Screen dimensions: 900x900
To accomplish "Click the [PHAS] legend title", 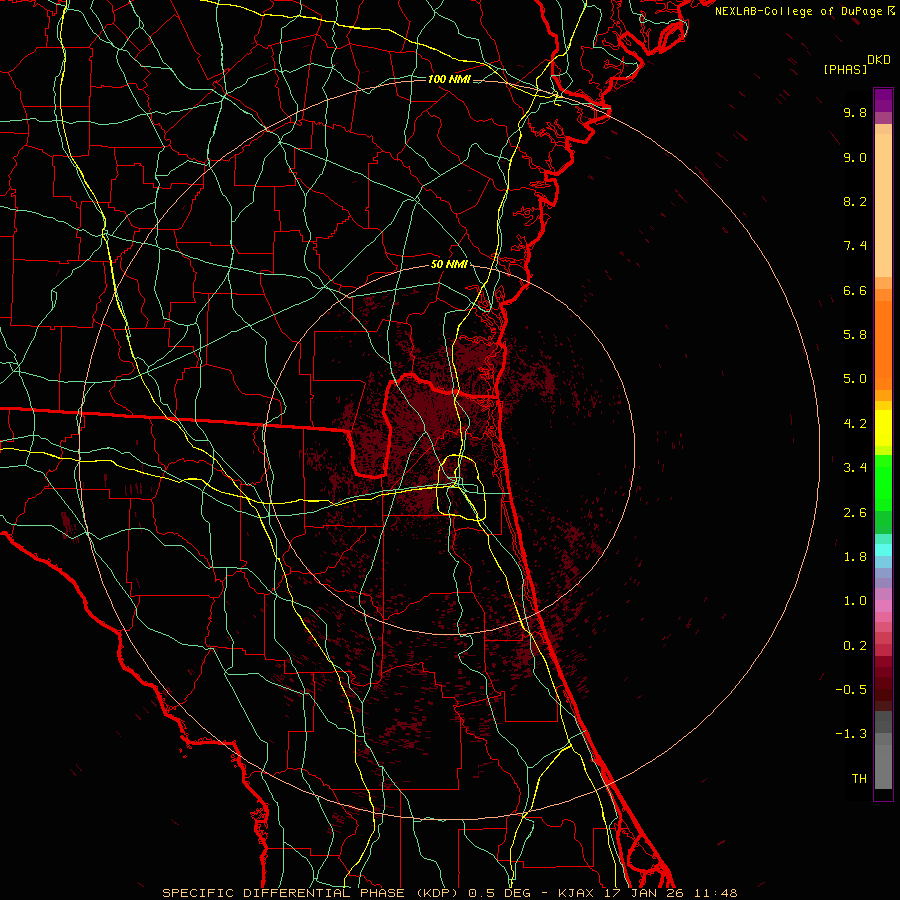I will 845,69.
